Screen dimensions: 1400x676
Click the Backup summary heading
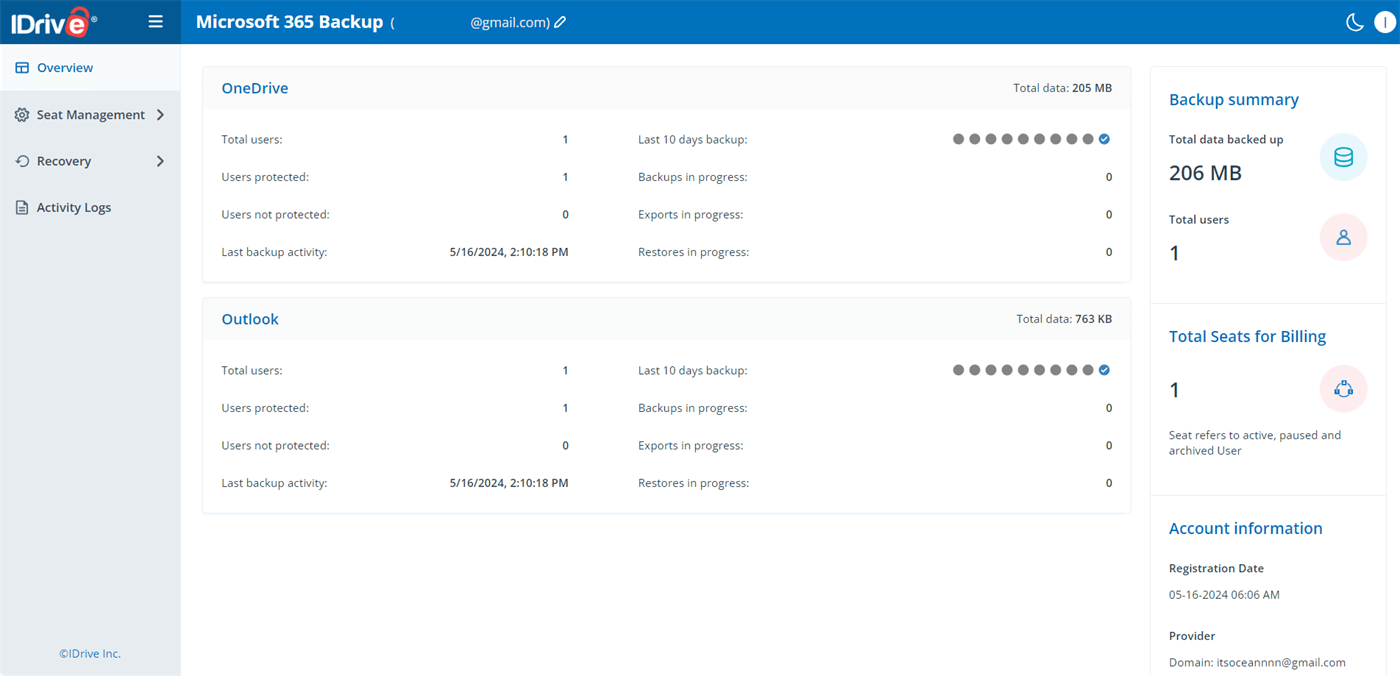coord(1234,100)
